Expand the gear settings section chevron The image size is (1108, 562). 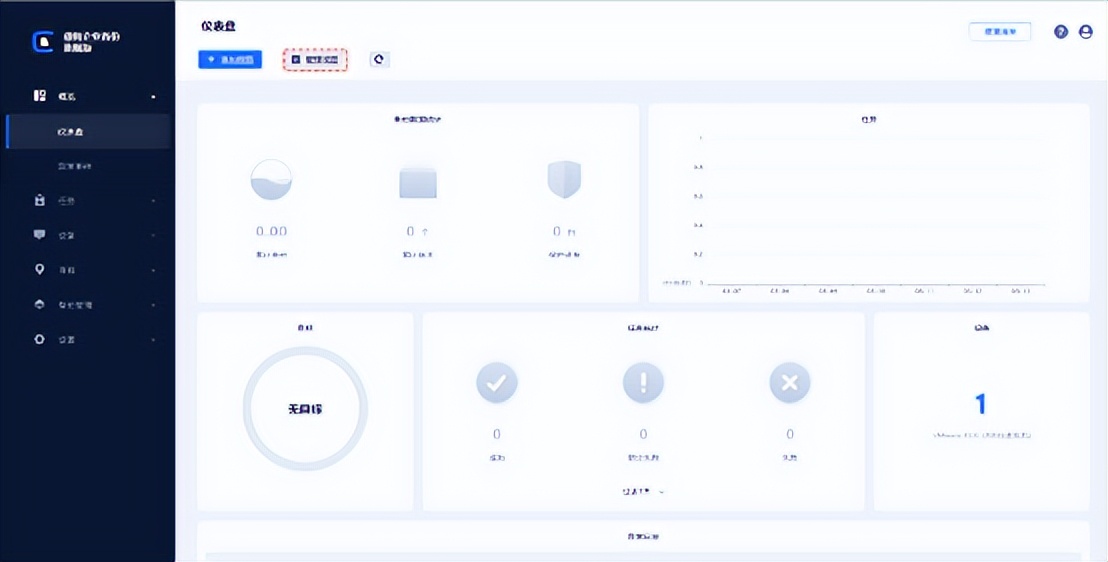click(x=153, y=340)
